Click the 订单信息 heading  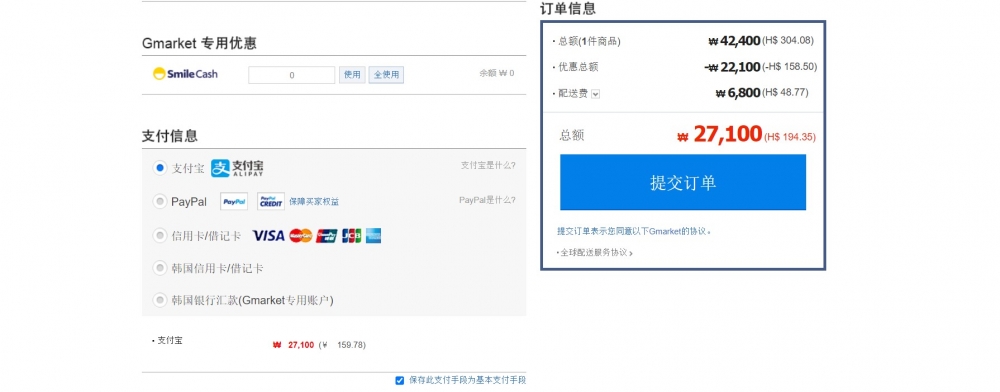568,9
